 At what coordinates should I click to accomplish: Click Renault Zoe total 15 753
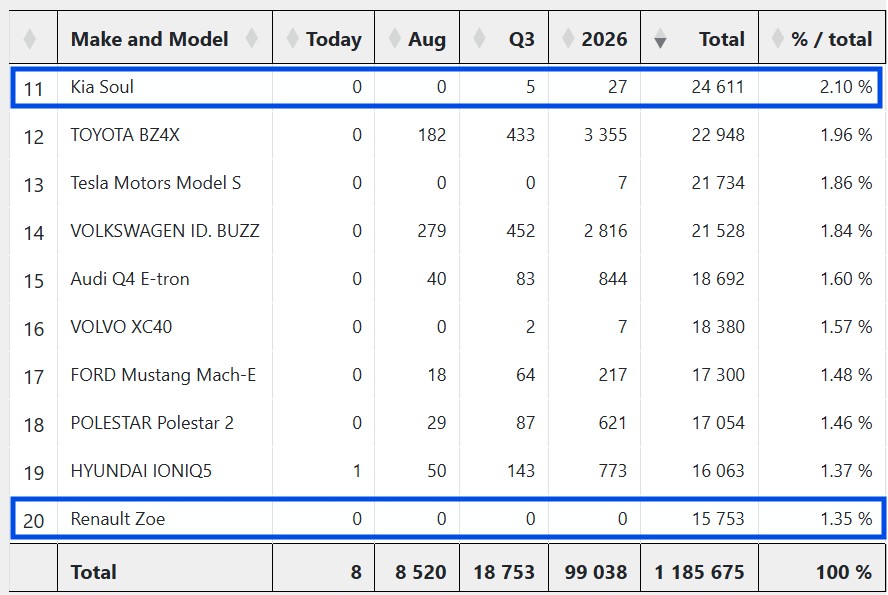718,519
